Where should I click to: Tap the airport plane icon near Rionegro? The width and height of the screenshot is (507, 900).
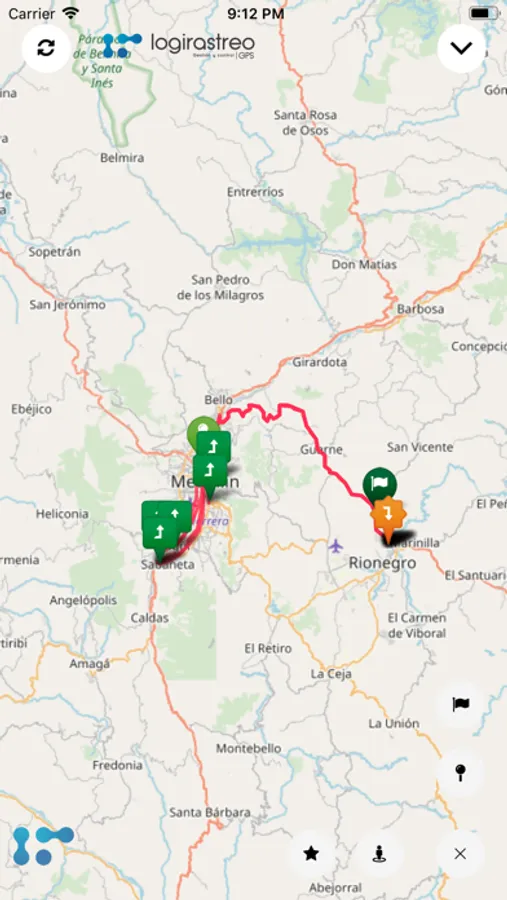tap(335, 545)
